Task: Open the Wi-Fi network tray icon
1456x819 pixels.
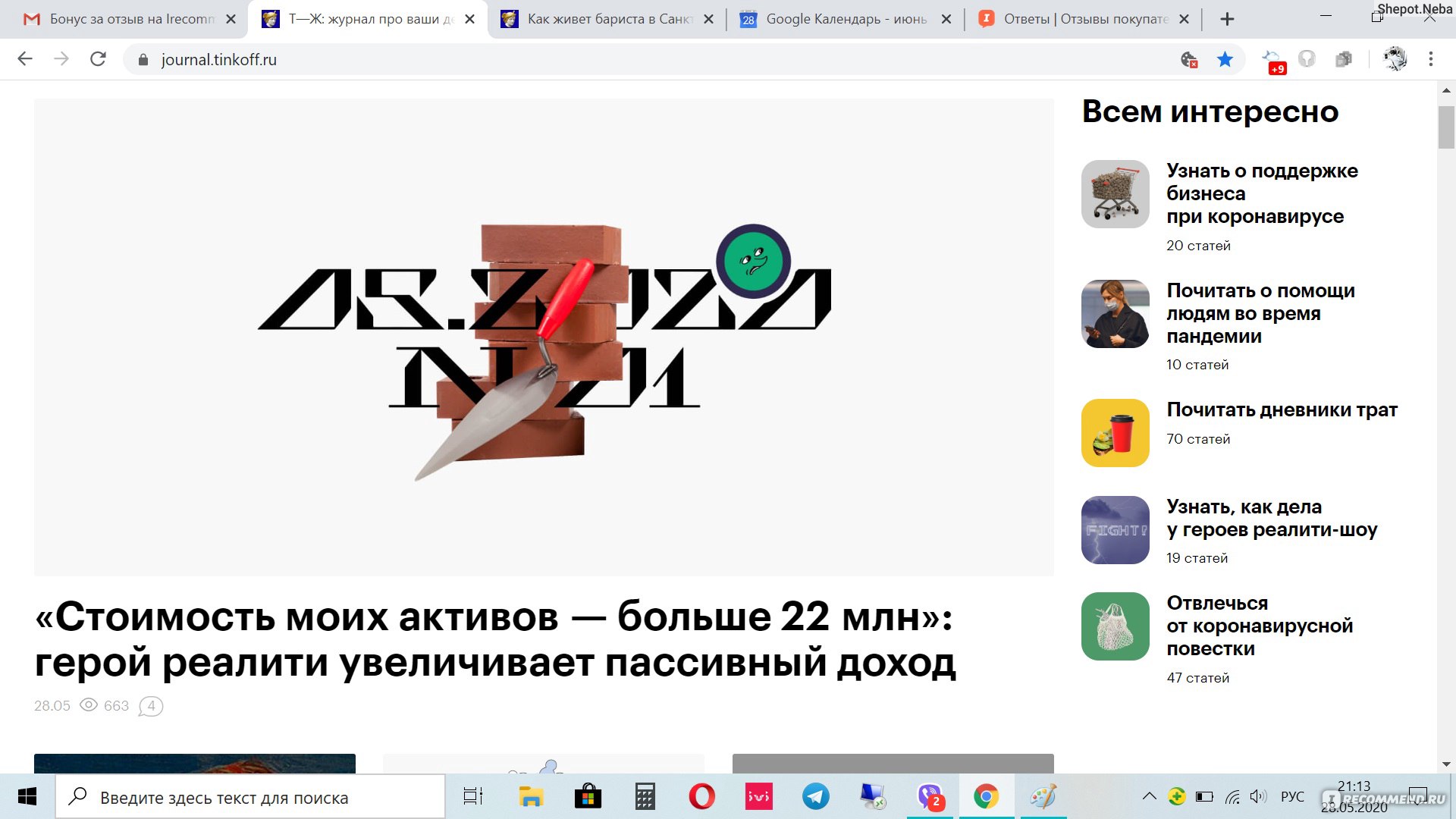Action: coord(1232,796)
